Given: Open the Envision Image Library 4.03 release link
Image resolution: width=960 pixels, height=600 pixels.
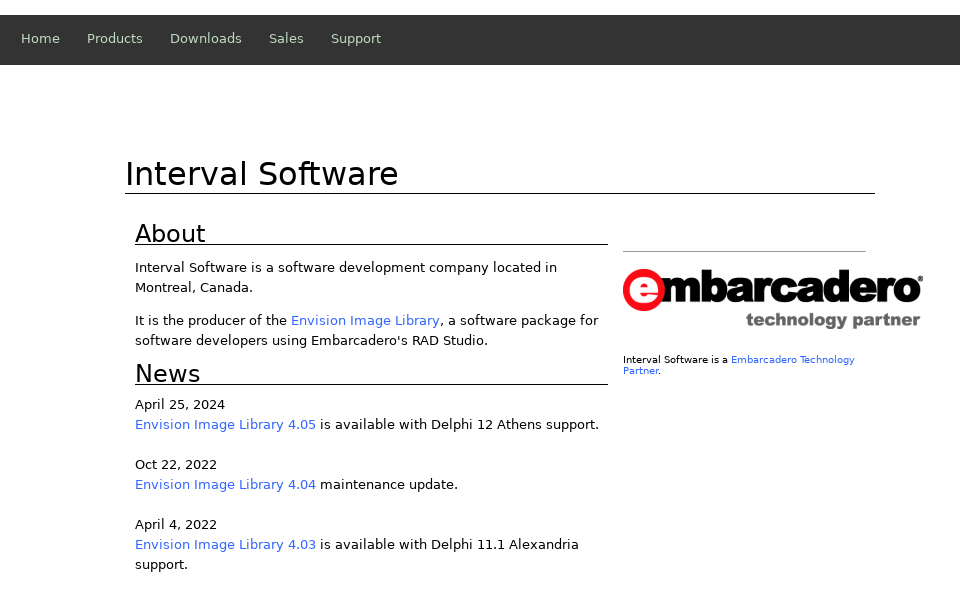Looking at the screenshot, I should [225, 544].
